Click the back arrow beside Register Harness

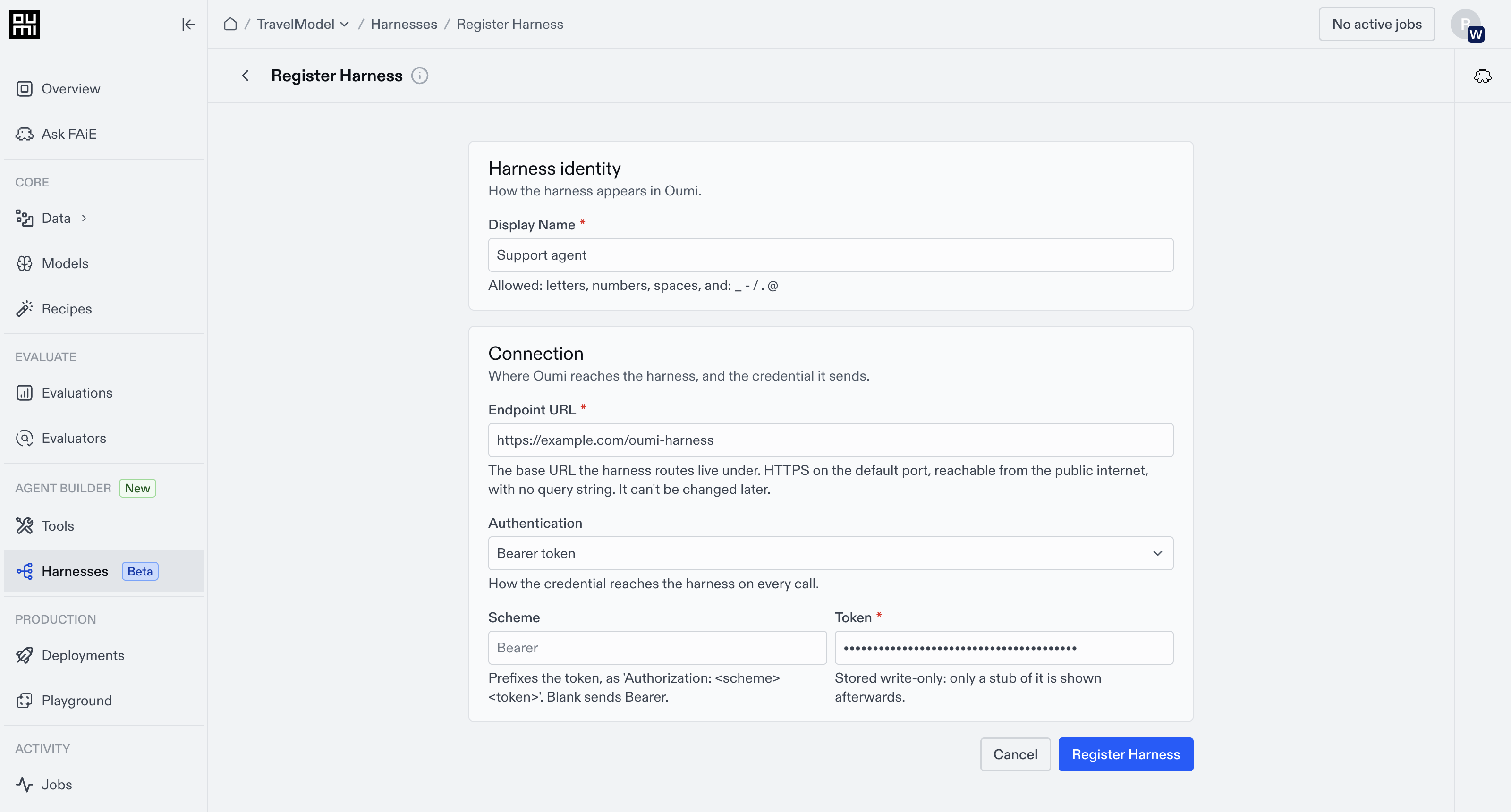[245, 76]
